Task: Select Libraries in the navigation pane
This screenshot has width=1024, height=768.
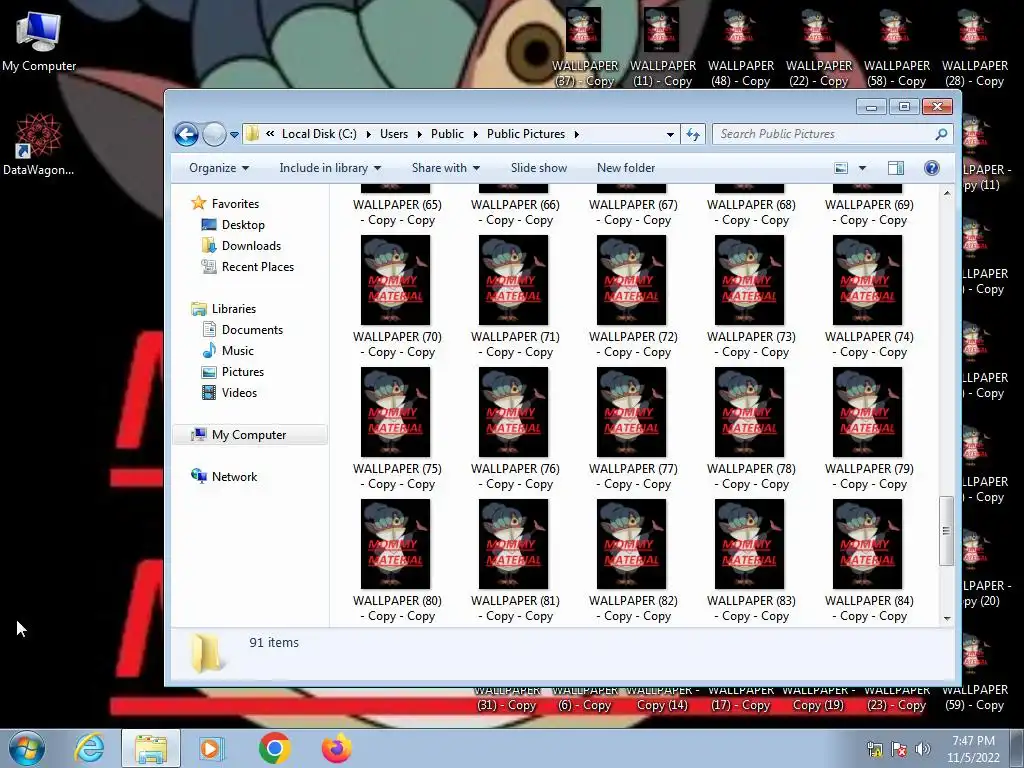Action: [x=233, y=309]
